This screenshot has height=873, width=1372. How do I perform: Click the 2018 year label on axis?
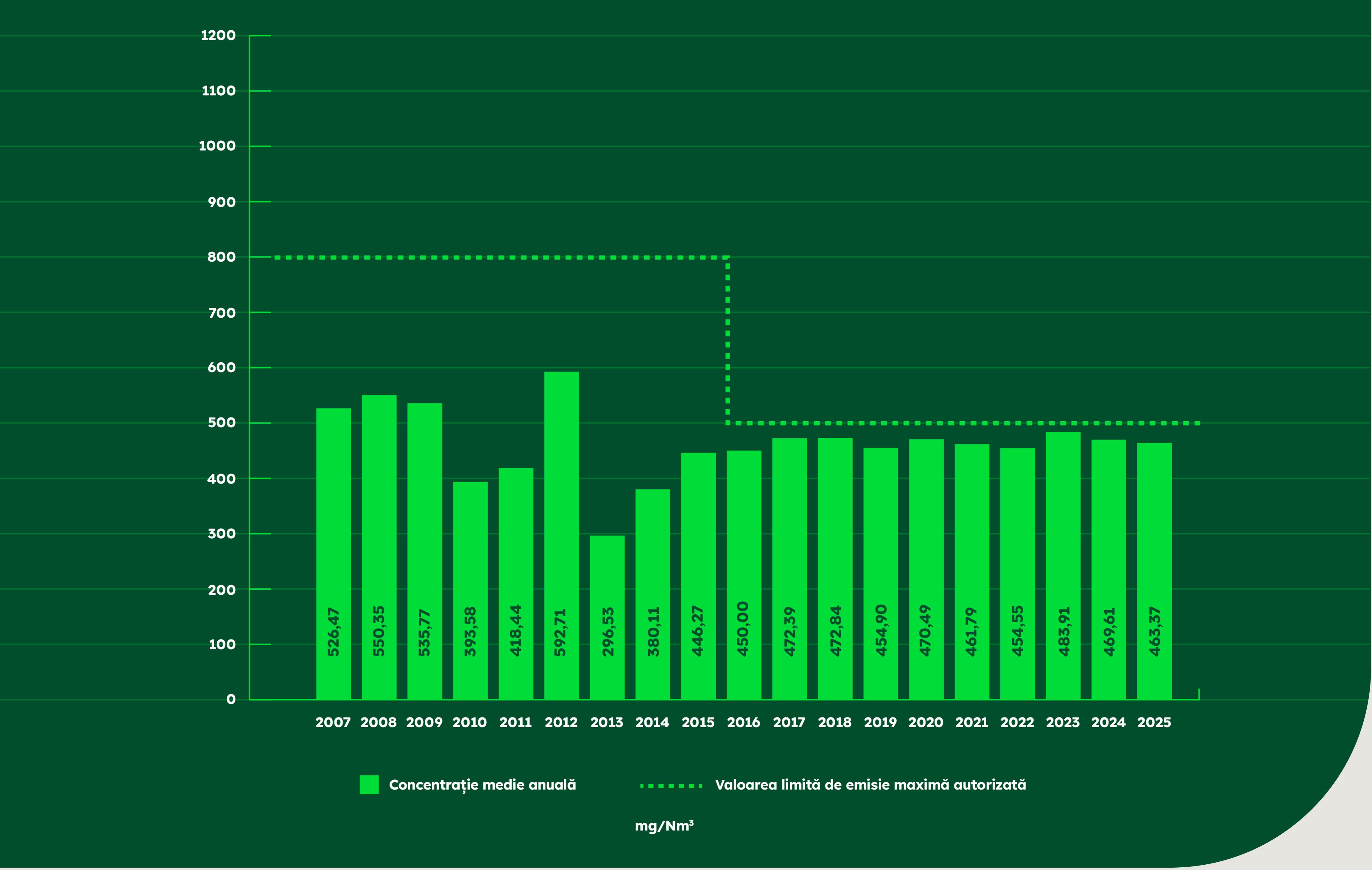834,723
